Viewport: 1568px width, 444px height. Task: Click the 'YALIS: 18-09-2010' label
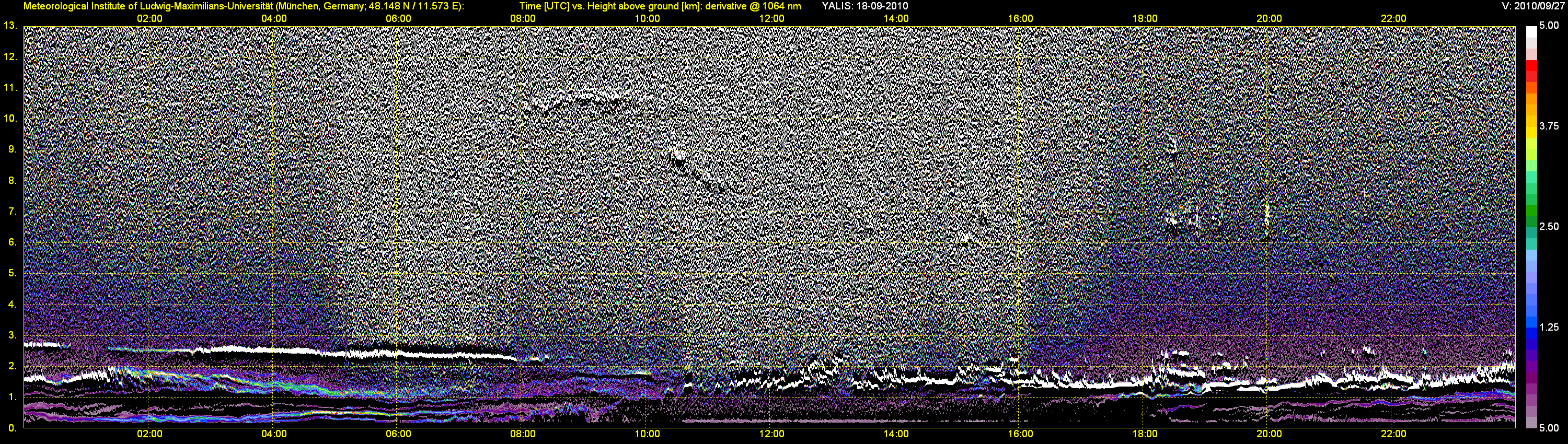[x=864, y=6]
